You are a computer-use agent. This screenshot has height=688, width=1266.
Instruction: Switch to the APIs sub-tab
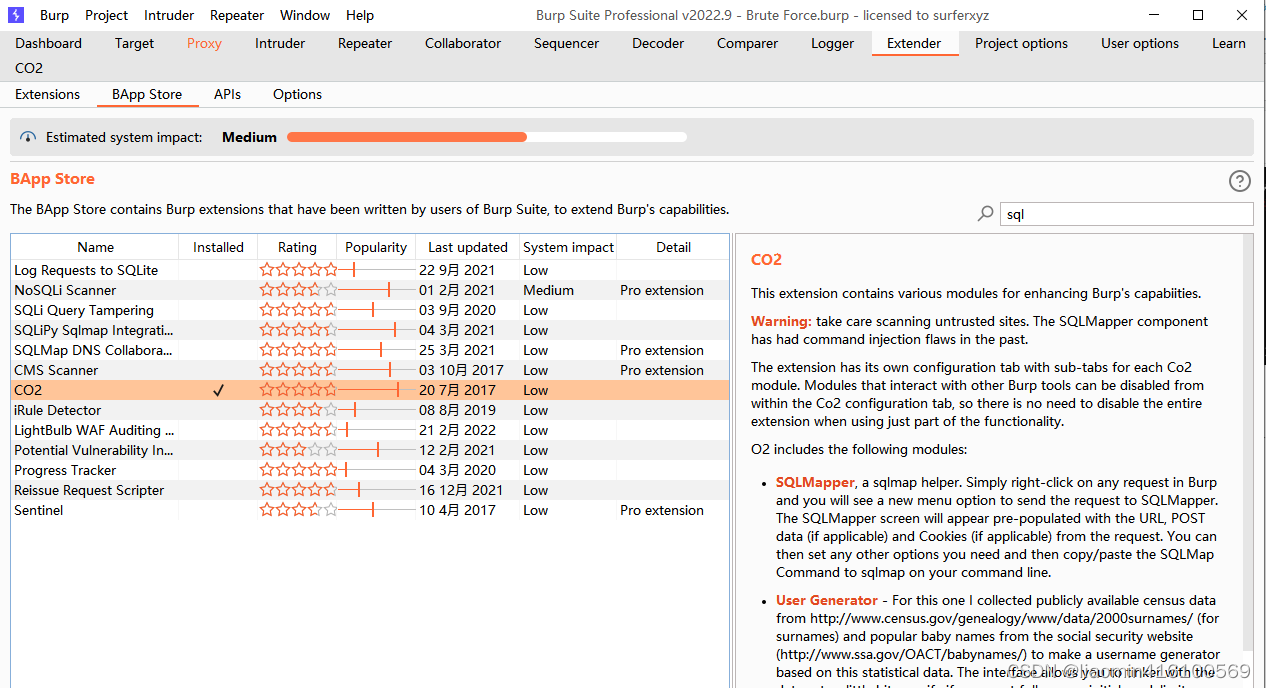coord(227,94)
